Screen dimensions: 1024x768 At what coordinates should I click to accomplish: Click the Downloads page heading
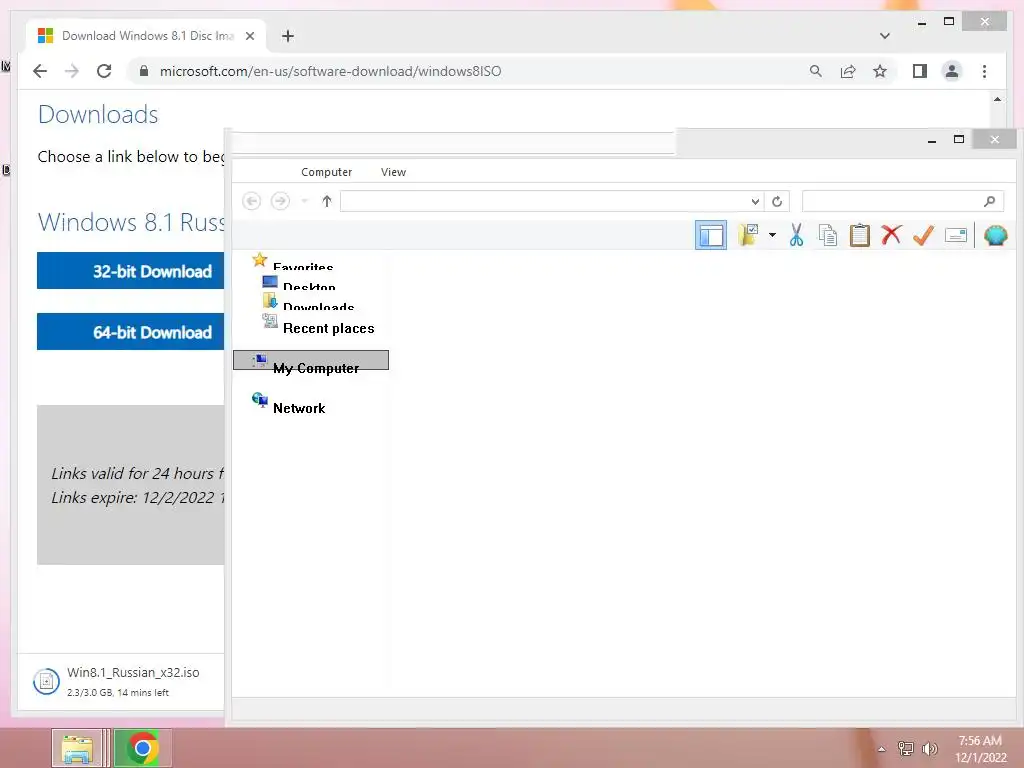98,114
